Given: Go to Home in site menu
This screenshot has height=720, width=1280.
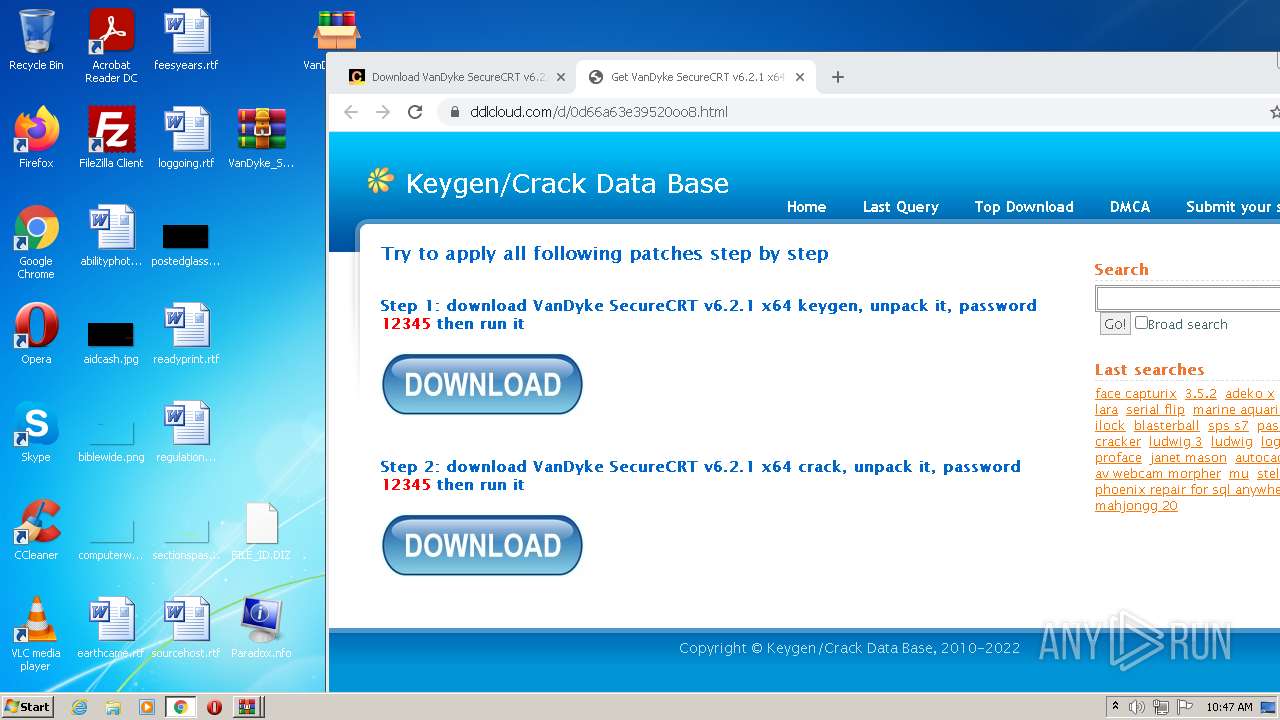Looking at the screenshot, I should 806,207.
